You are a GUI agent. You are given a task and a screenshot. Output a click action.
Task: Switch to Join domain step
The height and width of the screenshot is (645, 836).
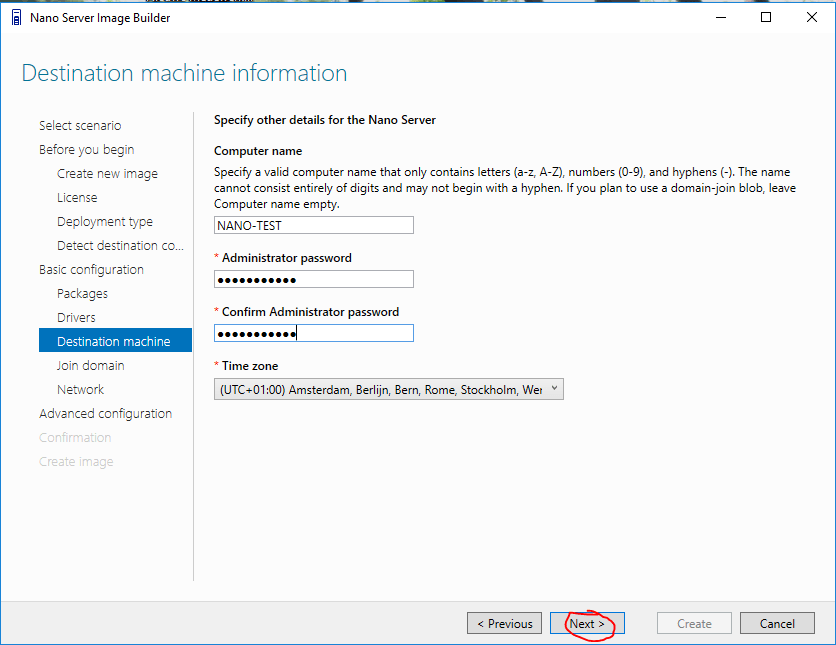point(90,366)
